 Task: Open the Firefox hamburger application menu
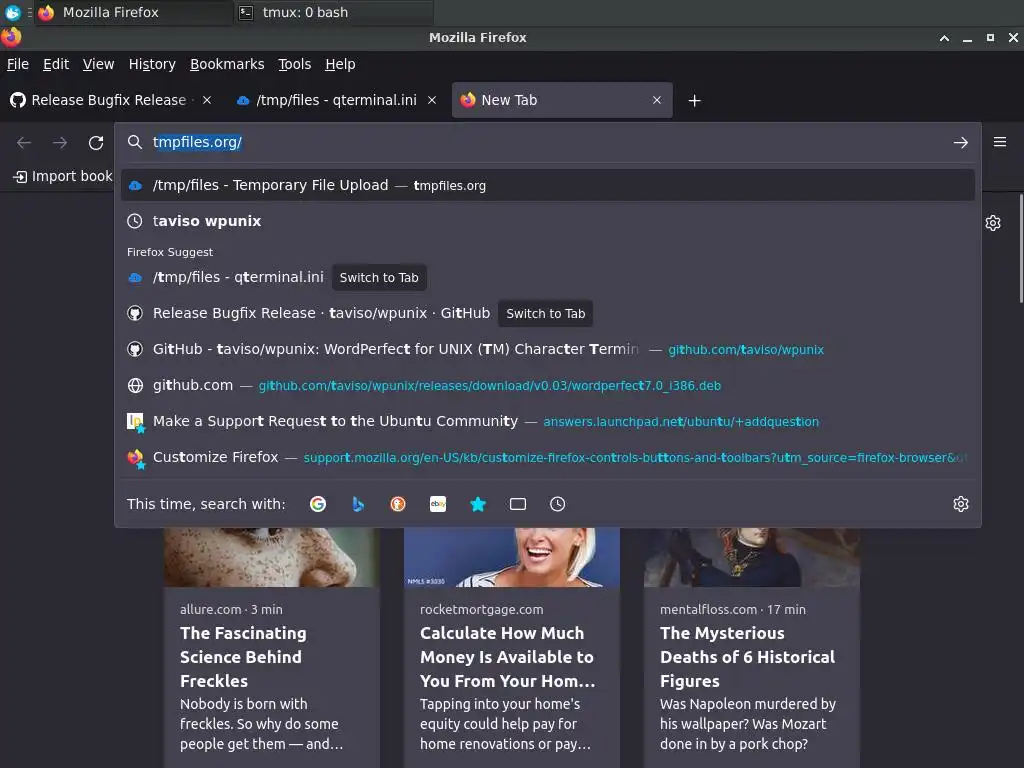[x=1000, y=142]
